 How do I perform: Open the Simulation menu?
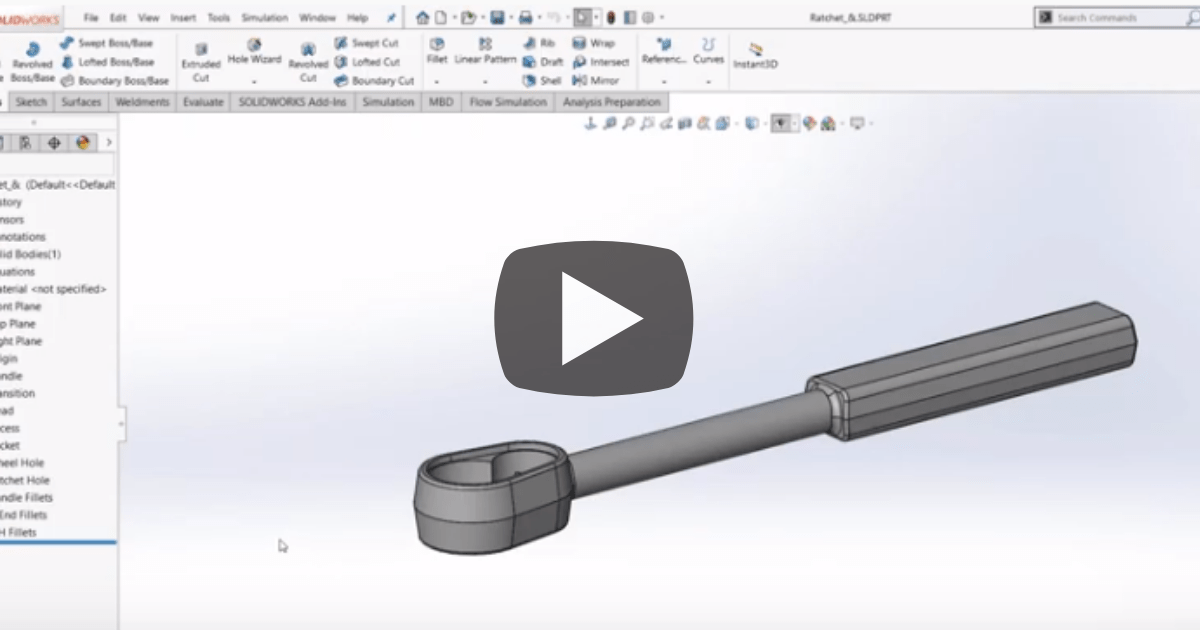point(265,17)
